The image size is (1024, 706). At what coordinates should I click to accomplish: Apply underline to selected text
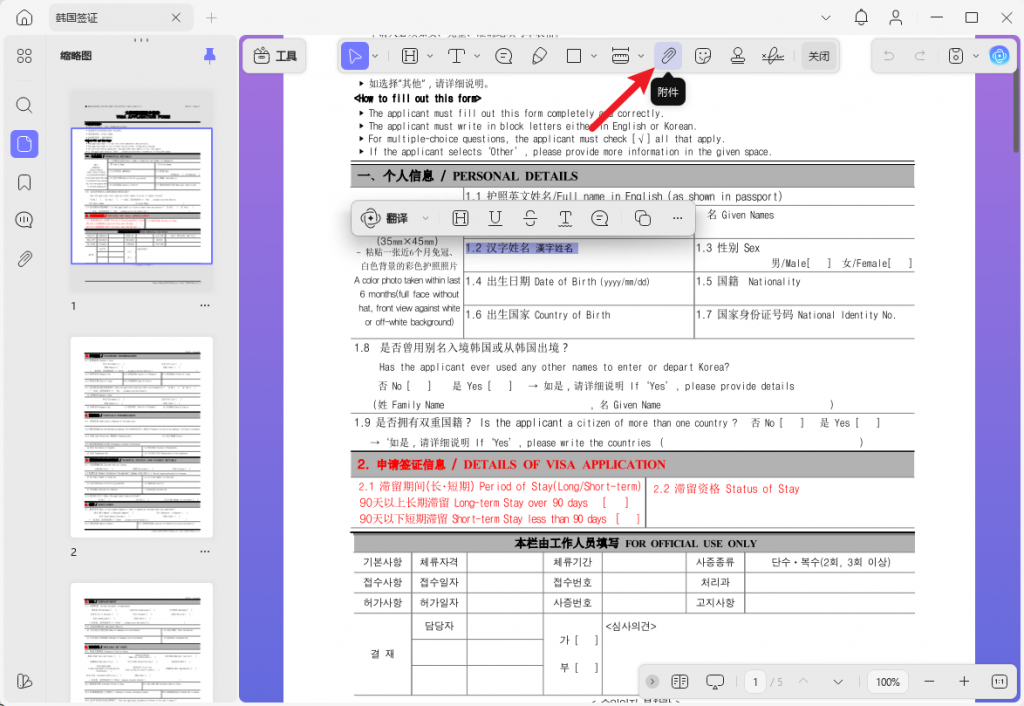(x=496, y=218)
